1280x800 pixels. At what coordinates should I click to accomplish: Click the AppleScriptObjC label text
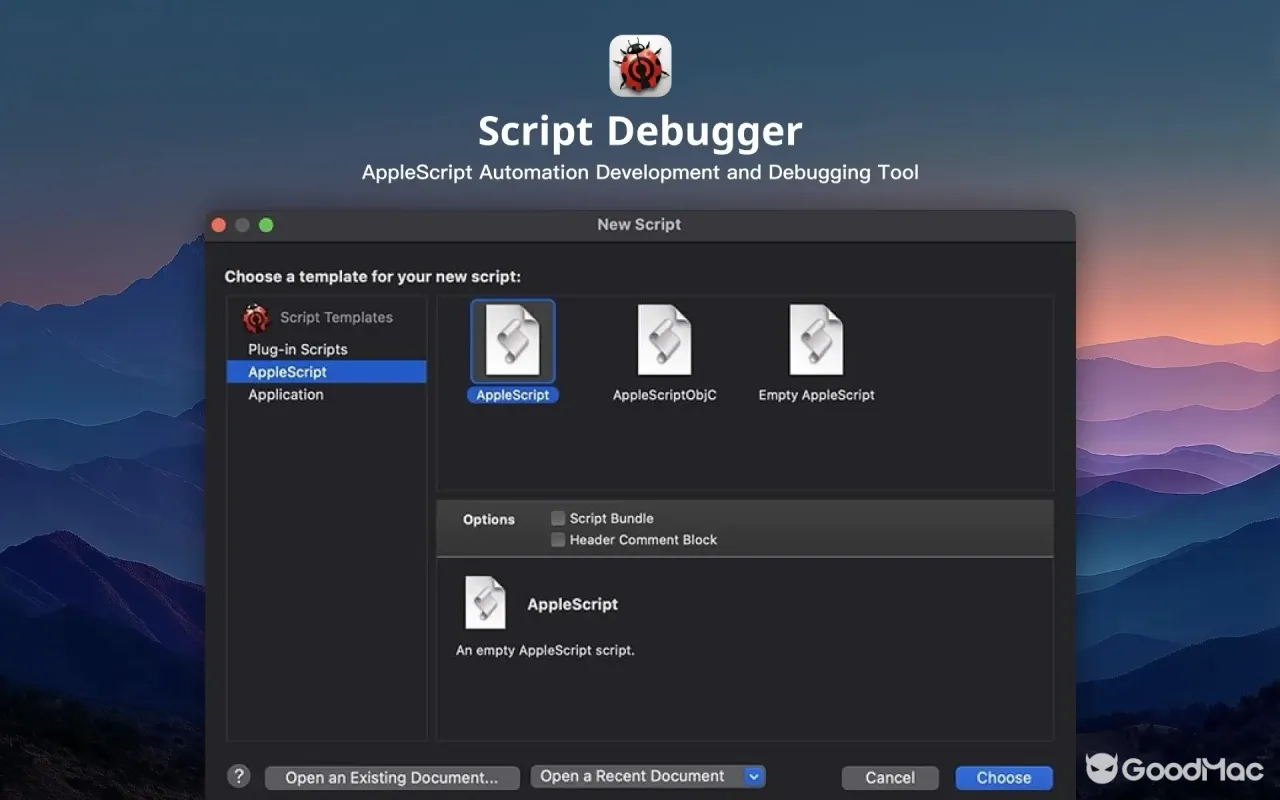tap(665, 395)
